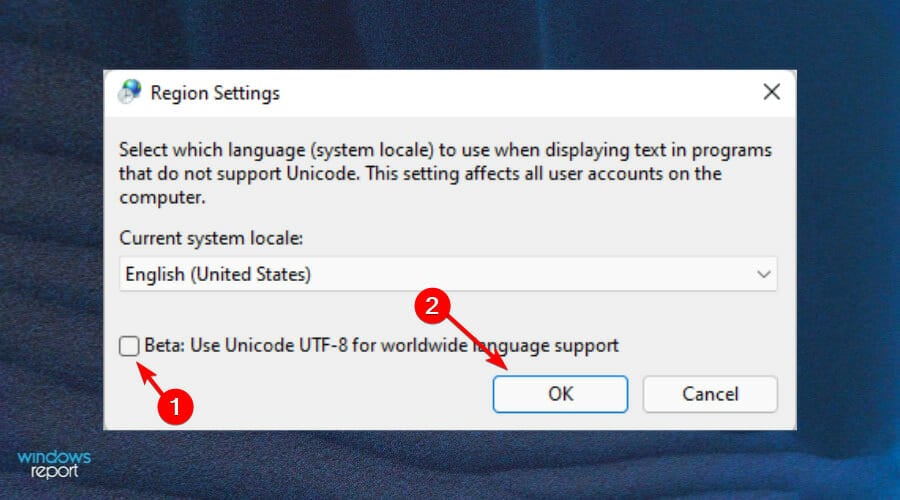This screenshot has width=900, height=500.
Task: Enable the Beta Unicode UTF-8 checkbox
Action: [x=129, y=346]
